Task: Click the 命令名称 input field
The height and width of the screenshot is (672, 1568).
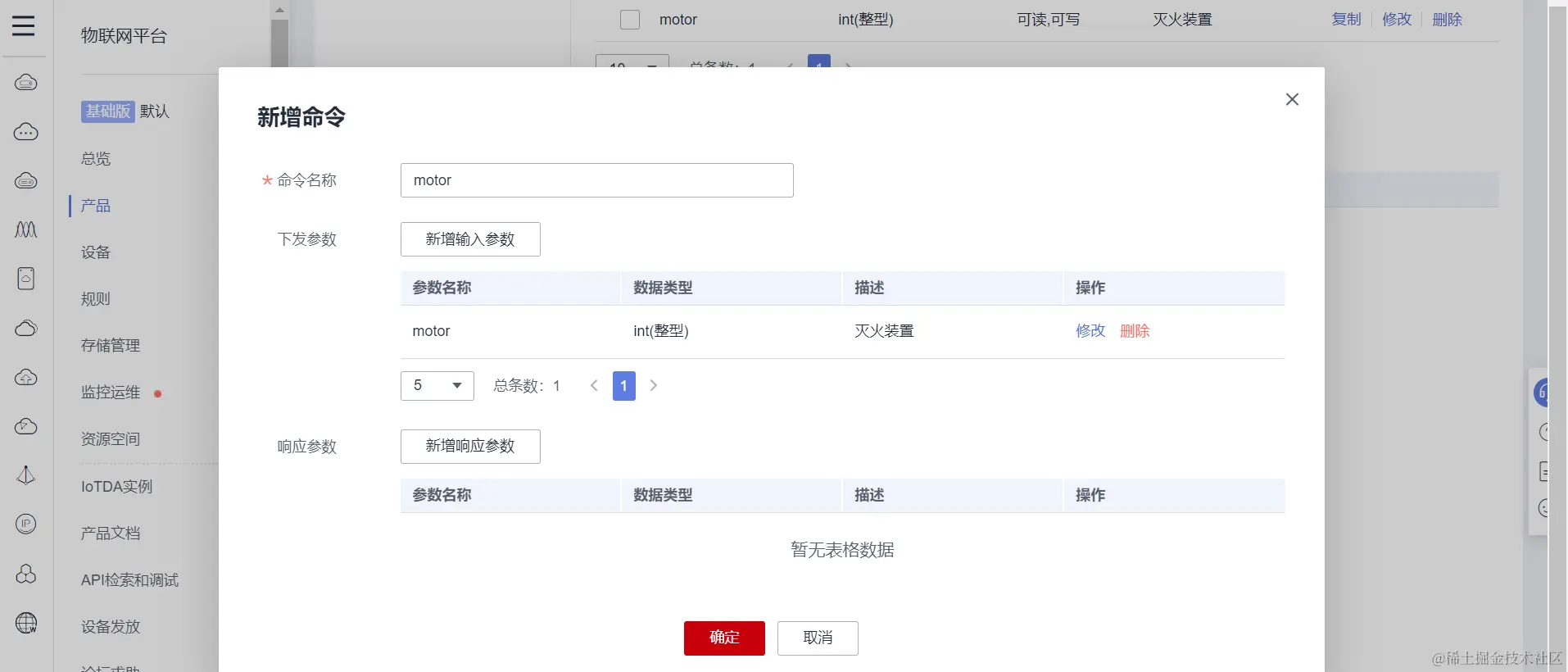Action: [597, 180]
